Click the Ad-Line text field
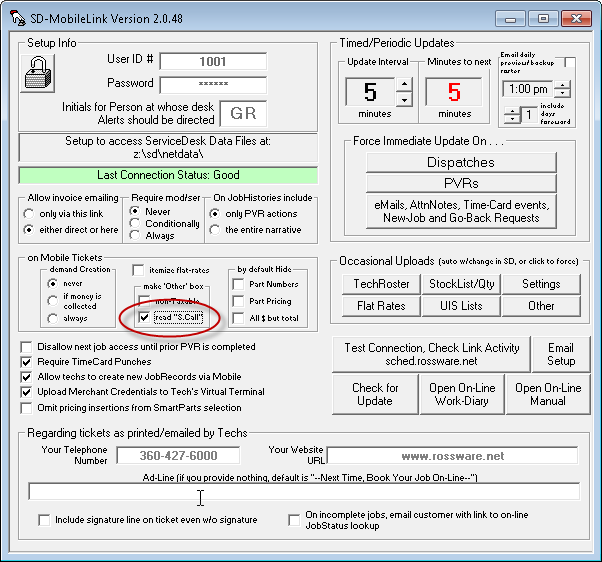602x562 pixels. 303,491
